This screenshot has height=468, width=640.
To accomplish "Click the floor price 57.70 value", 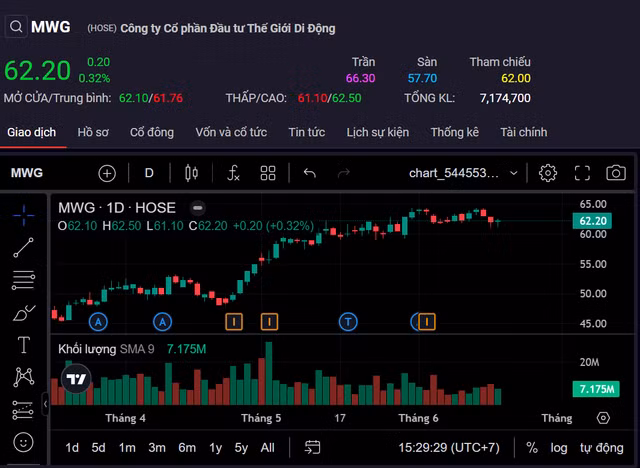I will click(422, 78).
